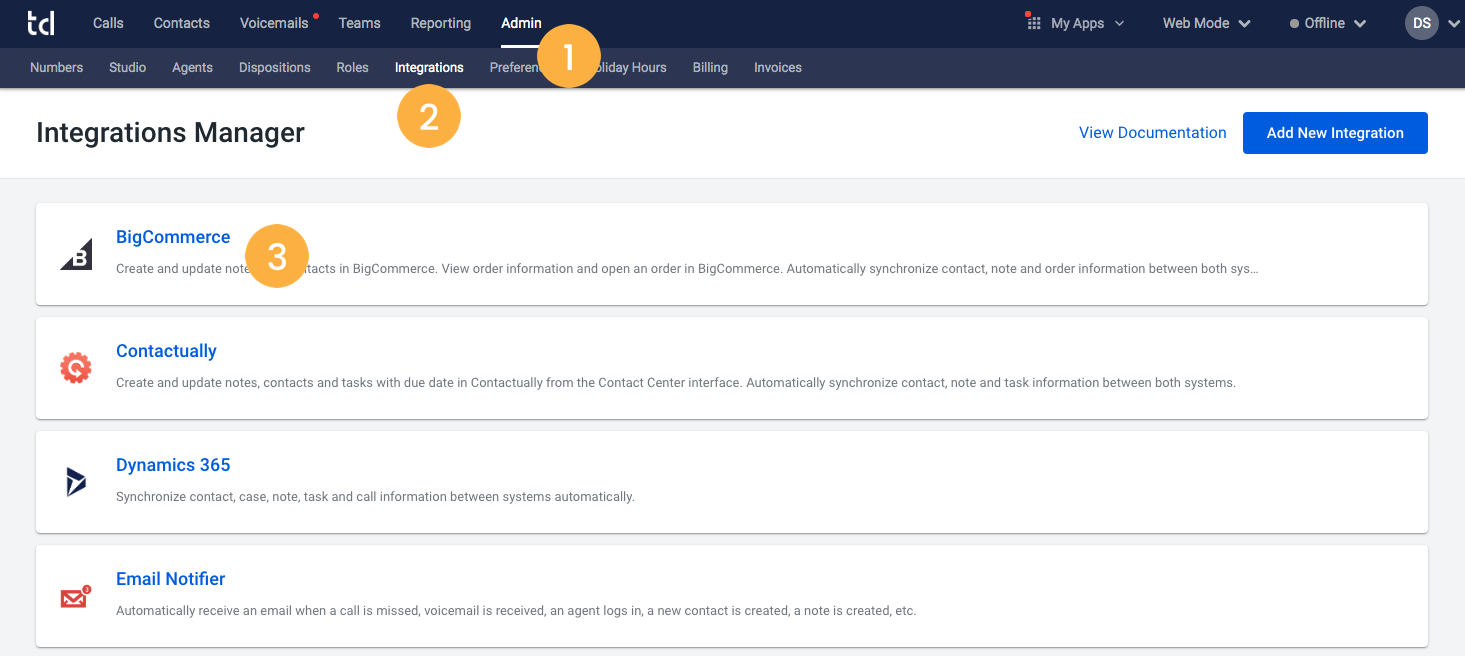Screen dimensions: 1465x656
Task: Open the DS user avatar
Action: click(1421, 23)
